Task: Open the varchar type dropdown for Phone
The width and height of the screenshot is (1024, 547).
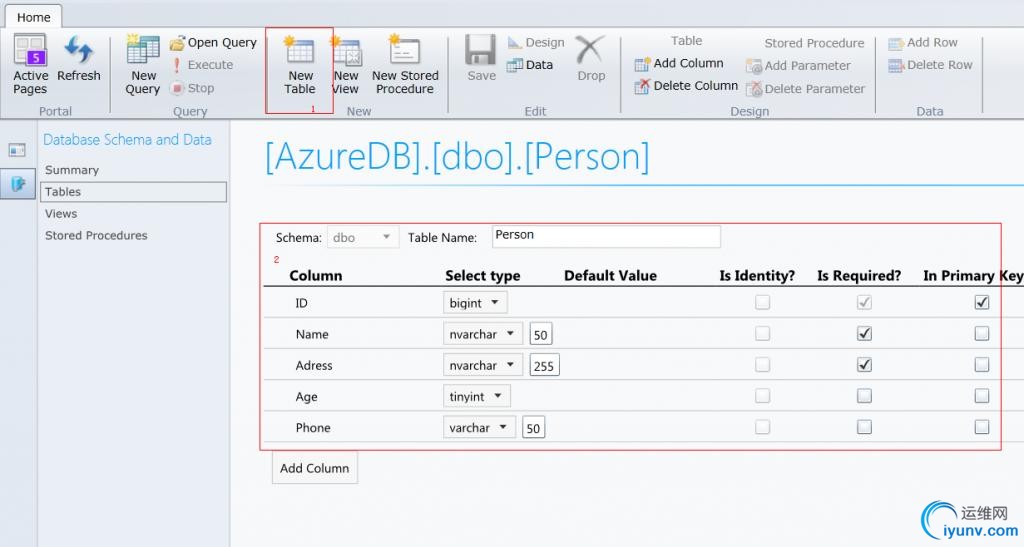Action: pos(479,428)
